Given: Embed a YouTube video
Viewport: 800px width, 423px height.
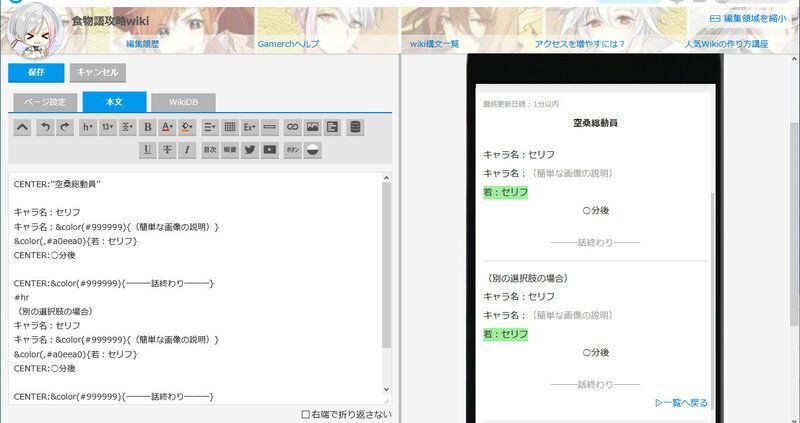Looking at the screenshot, I should (270, 150).
